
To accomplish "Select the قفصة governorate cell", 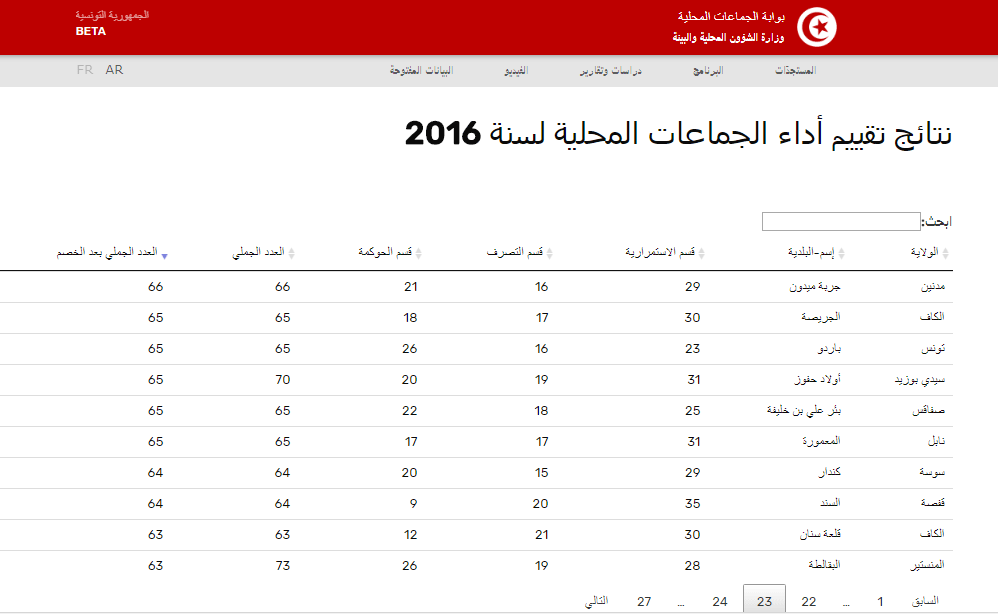I will [933, 503].
